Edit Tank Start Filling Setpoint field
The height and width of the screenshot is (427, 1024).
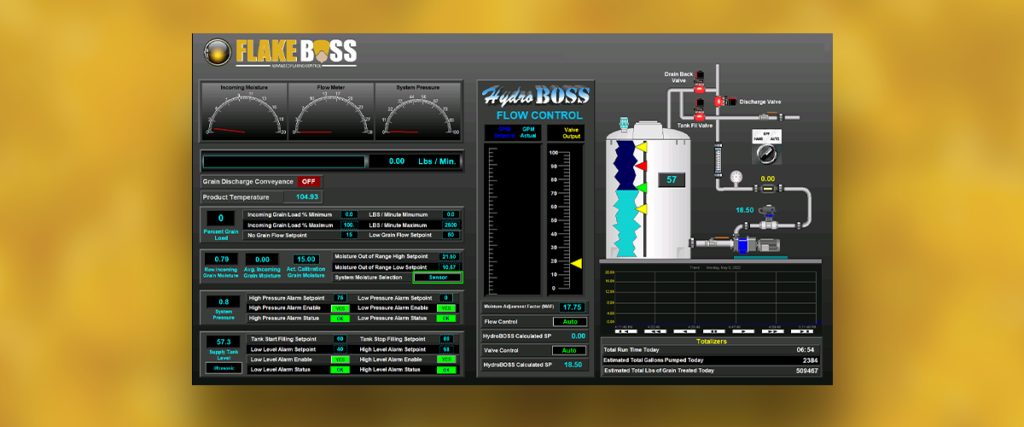click(x=340, y=340)
